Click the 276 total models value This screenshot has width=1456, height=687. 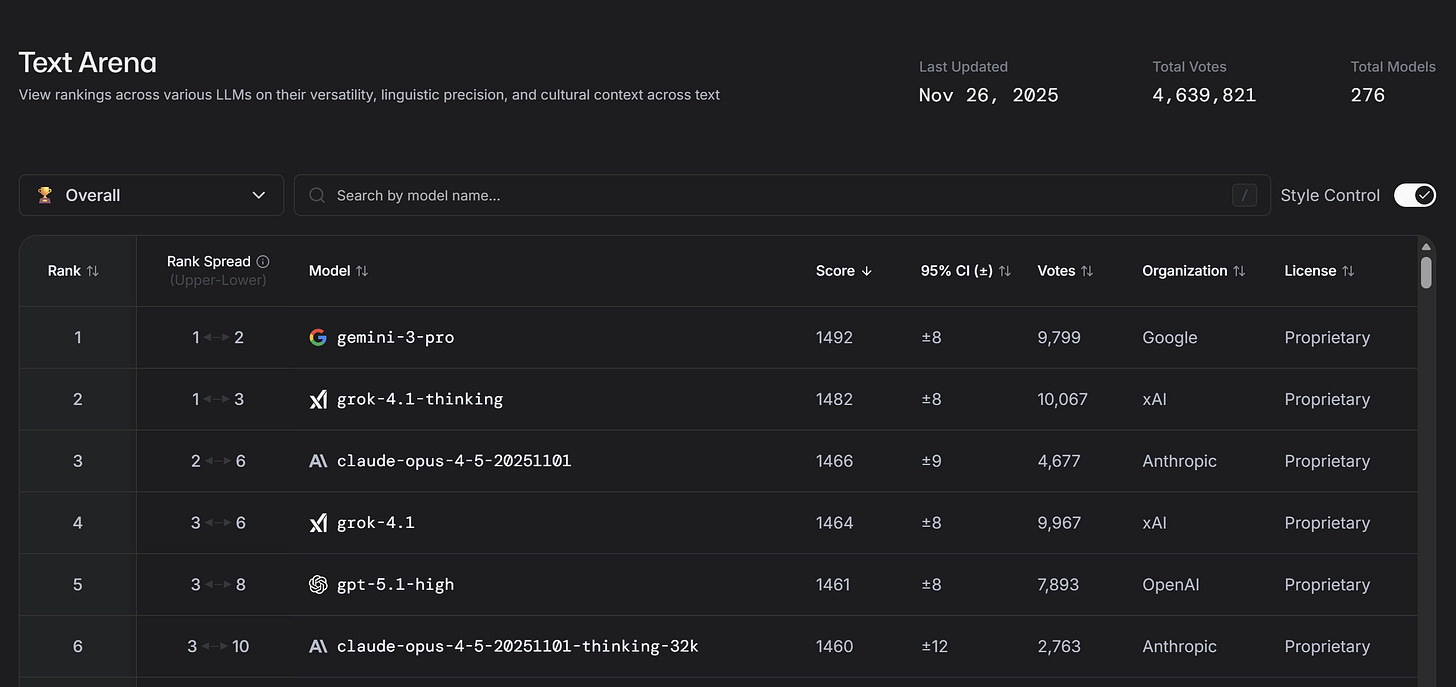point(1368,95)
